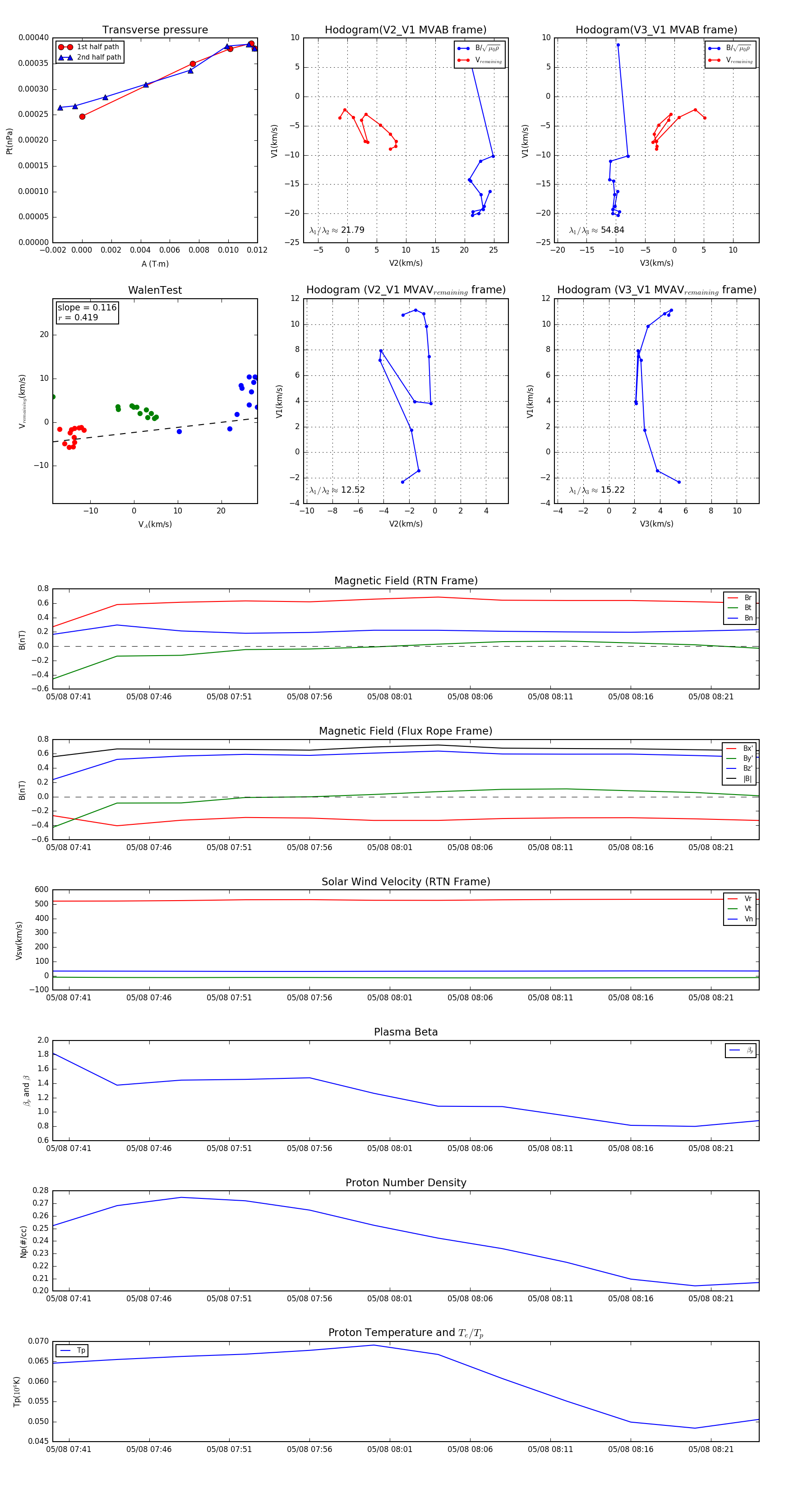Viewport: 812px width, 1489px height.
Task: Click the Hodogram (V2_V1 MVAV remaining frame) title
Action: [x=406, y=290]
